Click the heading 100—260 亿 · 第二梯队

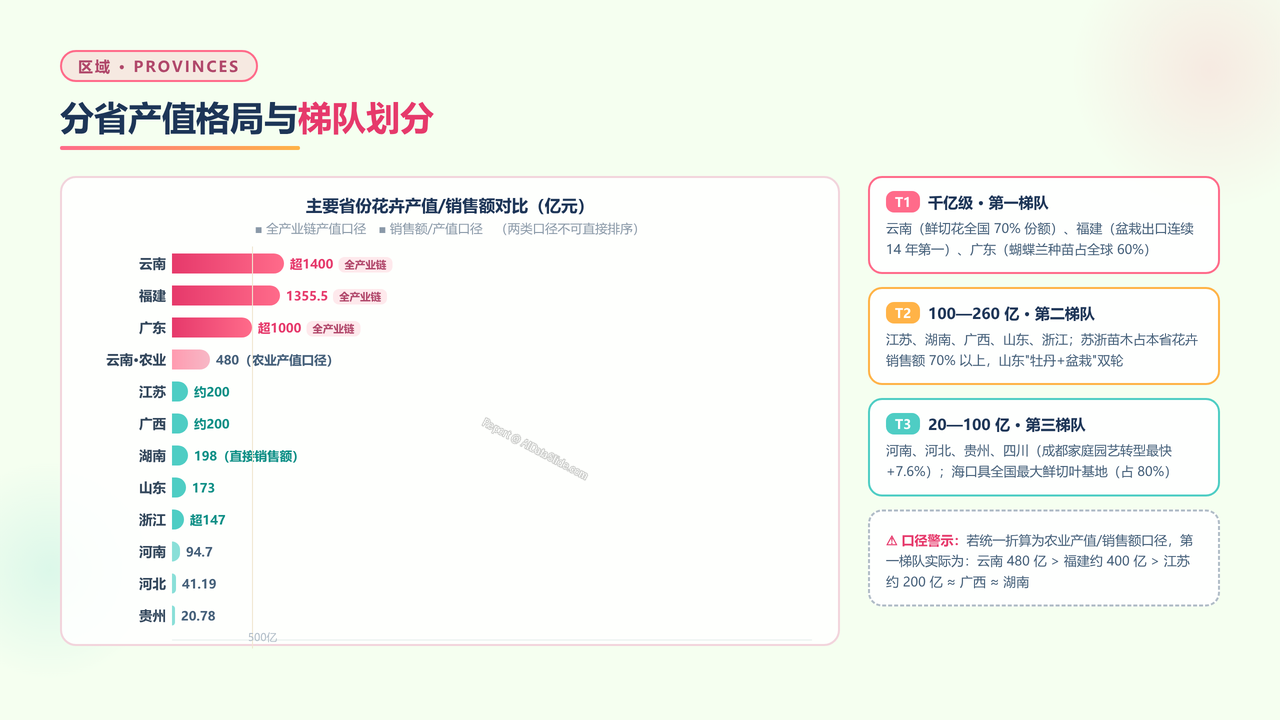1011,314
